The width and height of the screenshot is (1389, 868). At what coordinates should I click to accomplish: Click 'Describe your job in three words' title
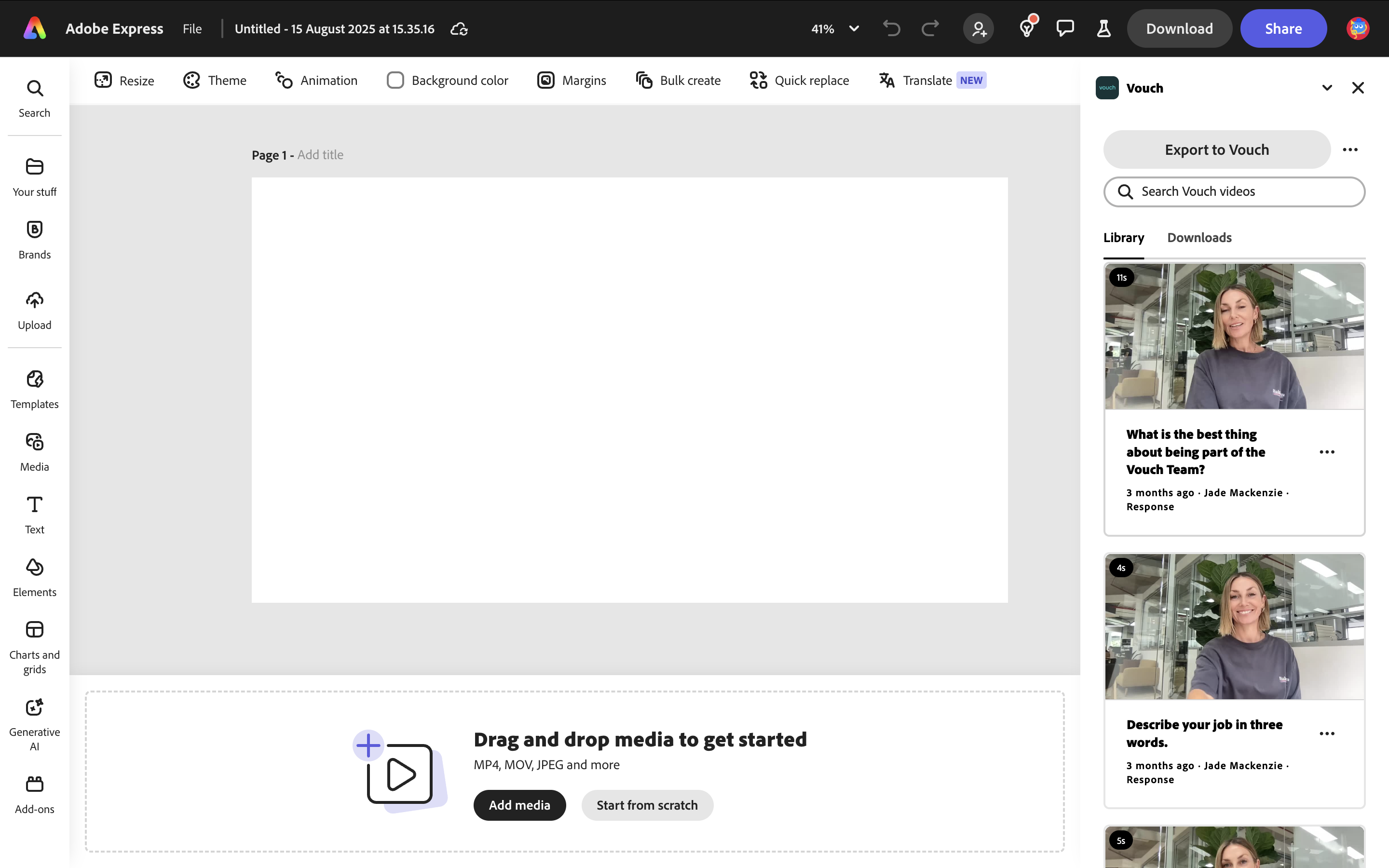pos(1204,733)
